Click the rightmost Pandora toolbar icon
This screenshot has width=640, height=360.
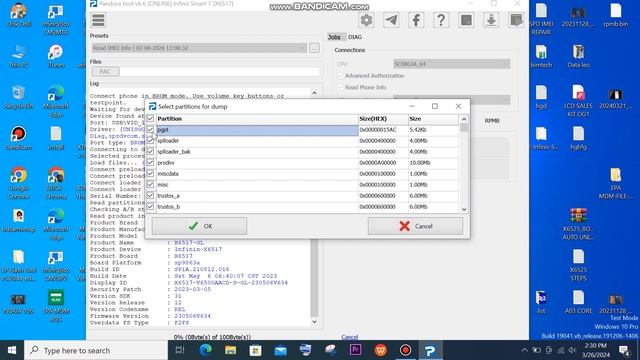tap(516, 20)
